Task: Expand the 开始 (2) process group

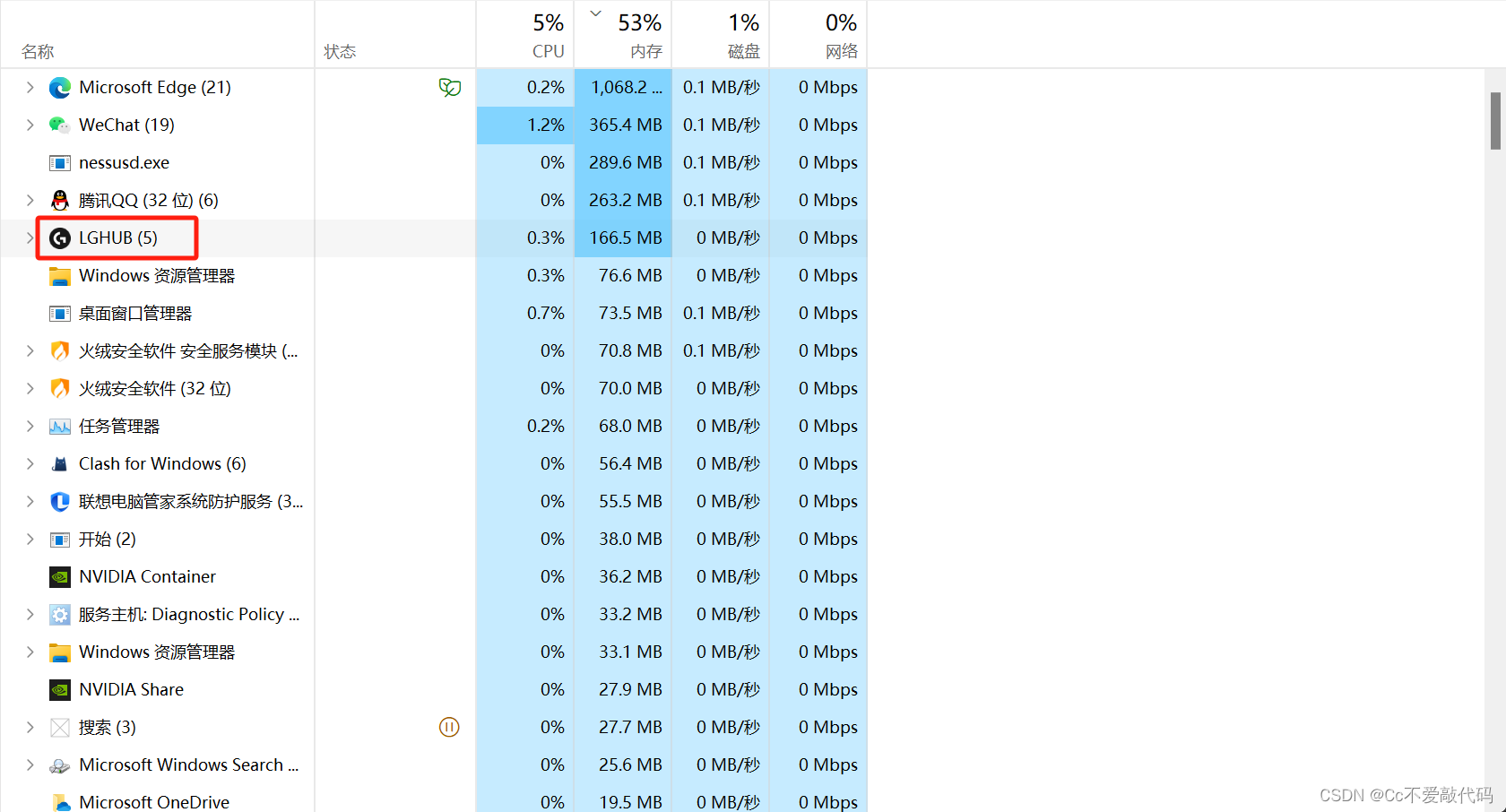Action: pyautogui.click(x=30, y=540)
